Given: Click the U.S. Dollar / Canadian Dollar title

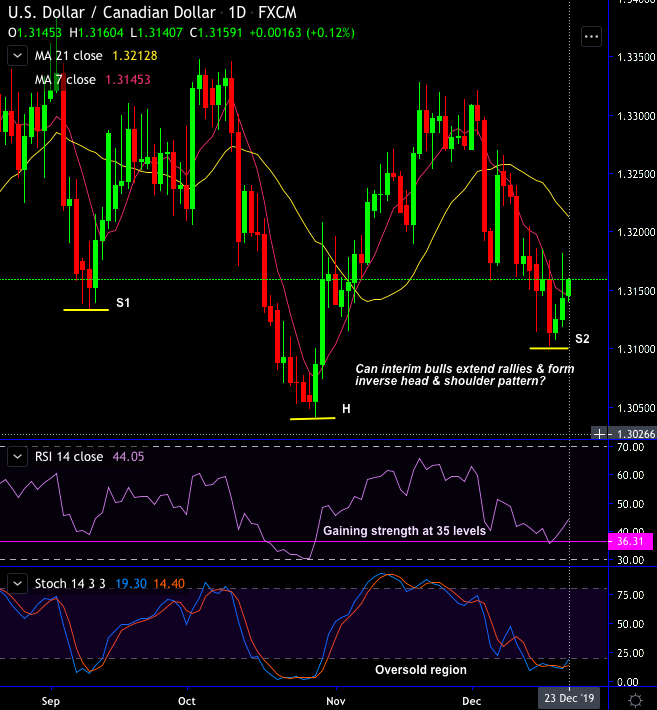Looking at the screenshot, I should tap(112, 13).
